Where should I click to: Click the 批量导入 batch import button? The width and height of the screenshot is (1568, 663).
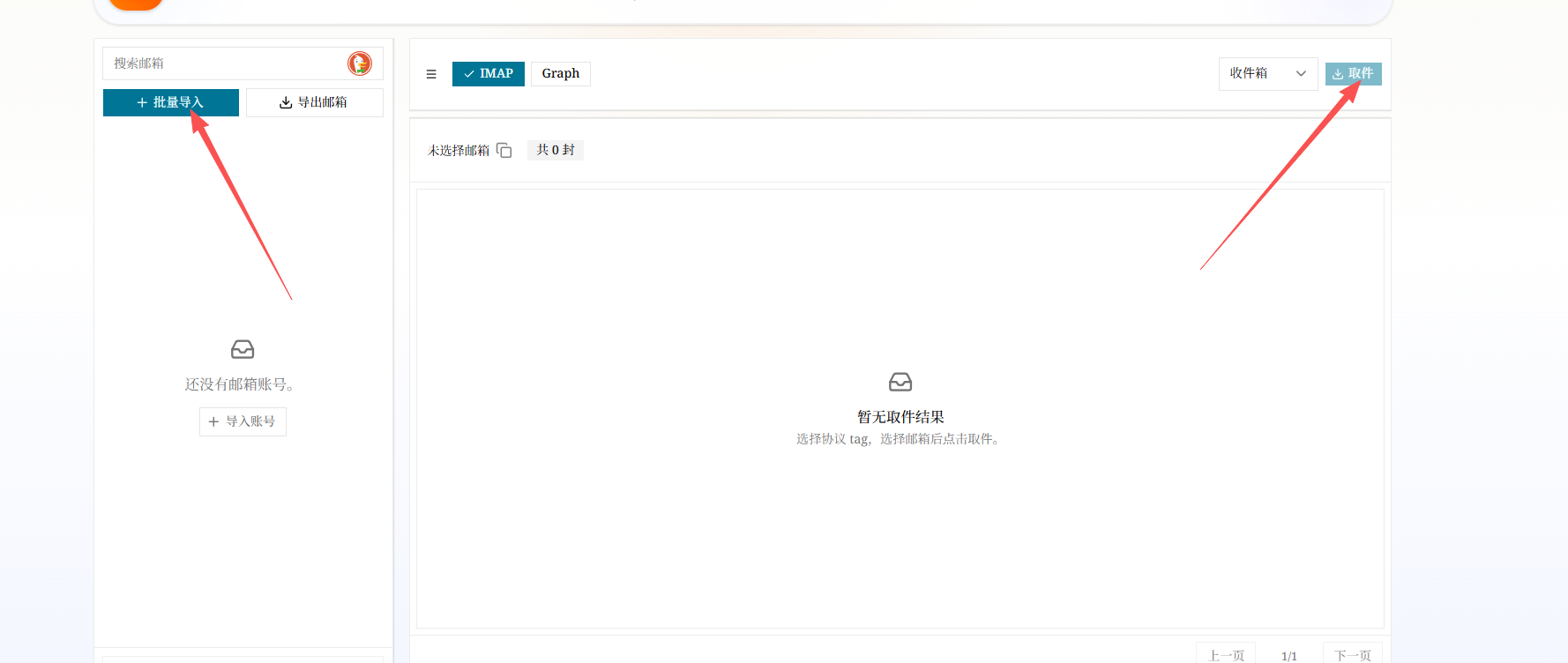171,102
